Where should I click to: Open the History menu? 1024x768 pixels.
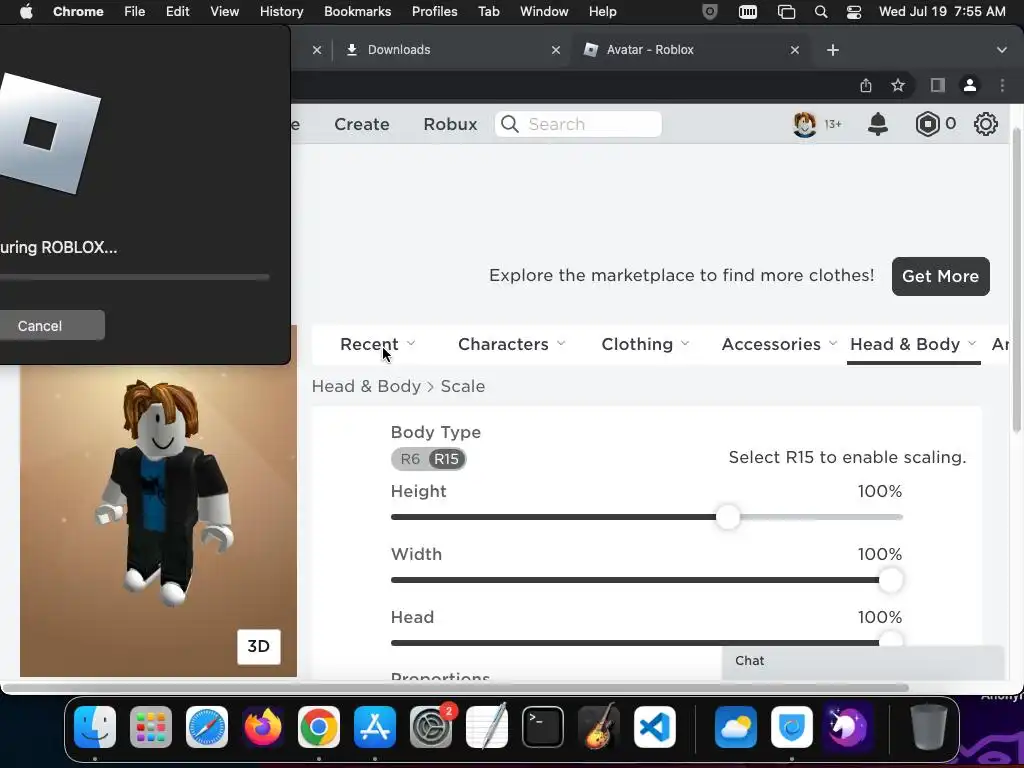[x=281, y=11]
